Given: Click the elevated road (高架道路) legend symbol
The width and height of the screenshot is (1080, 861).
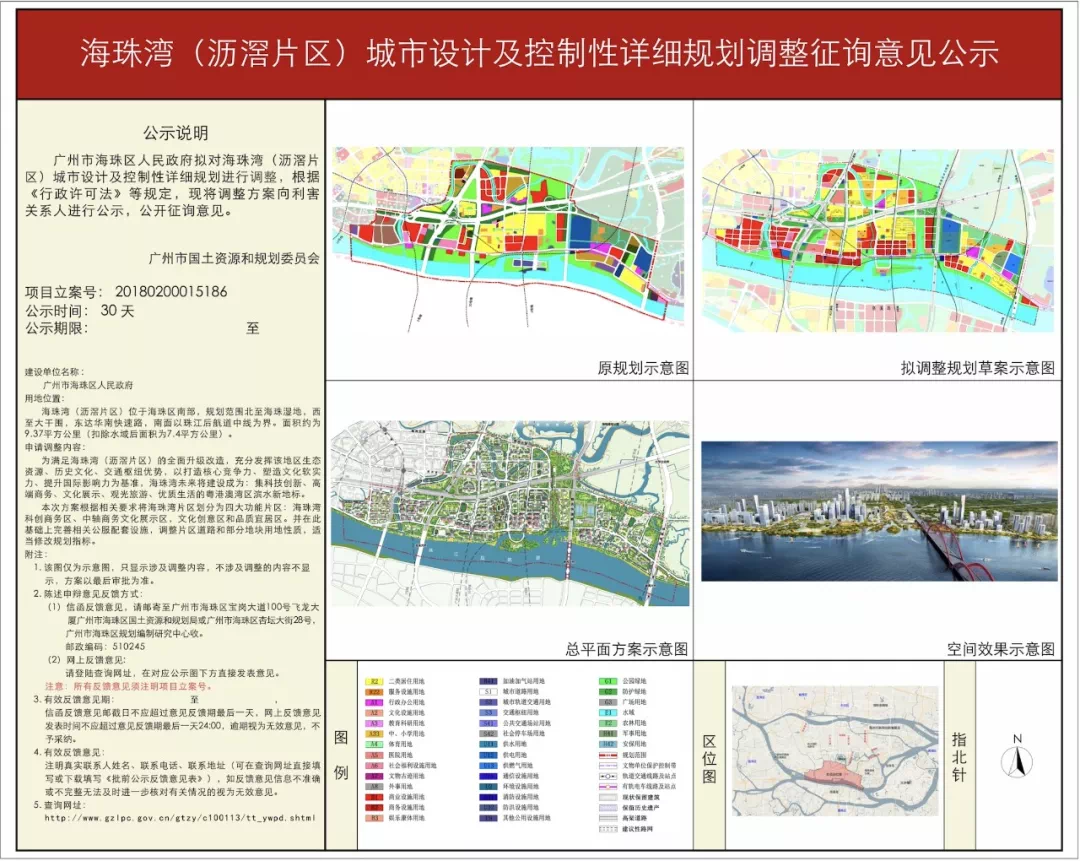Looking at the screenshot, I should click(607, 818).
